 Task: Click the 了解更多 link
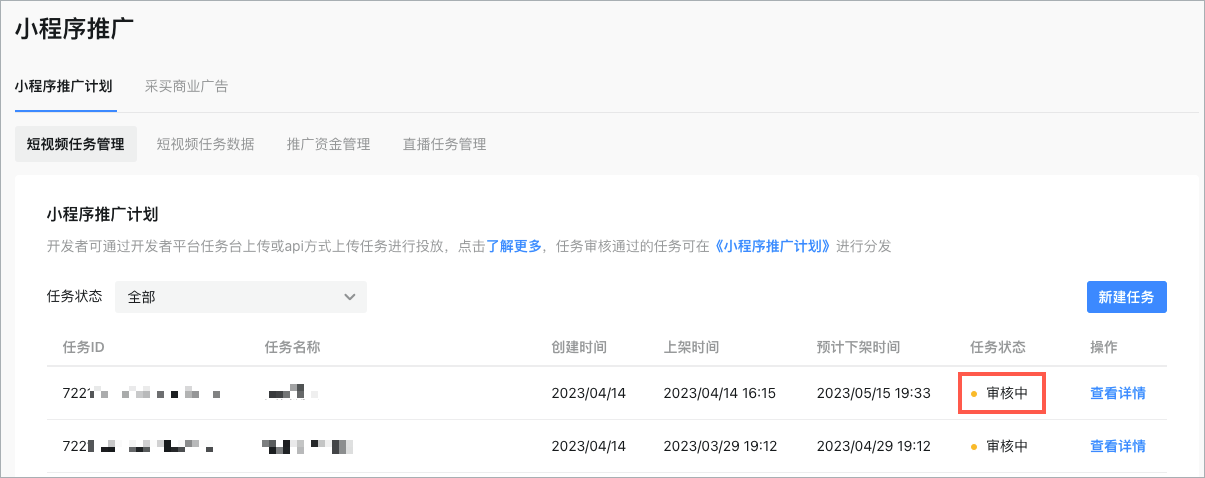514,246
